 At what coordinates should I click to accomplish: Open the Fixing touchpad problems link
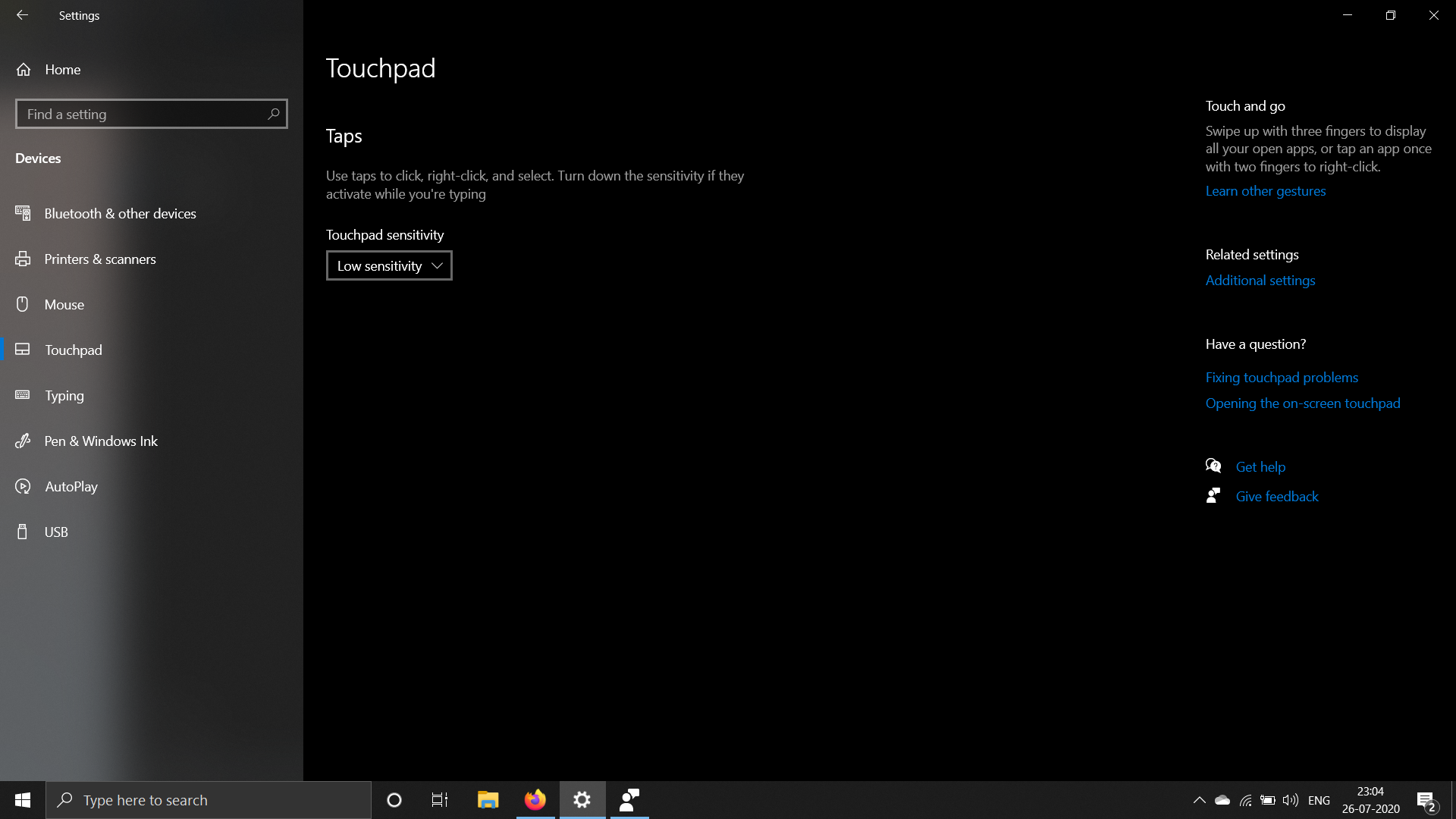click(x=1282, y=378)
